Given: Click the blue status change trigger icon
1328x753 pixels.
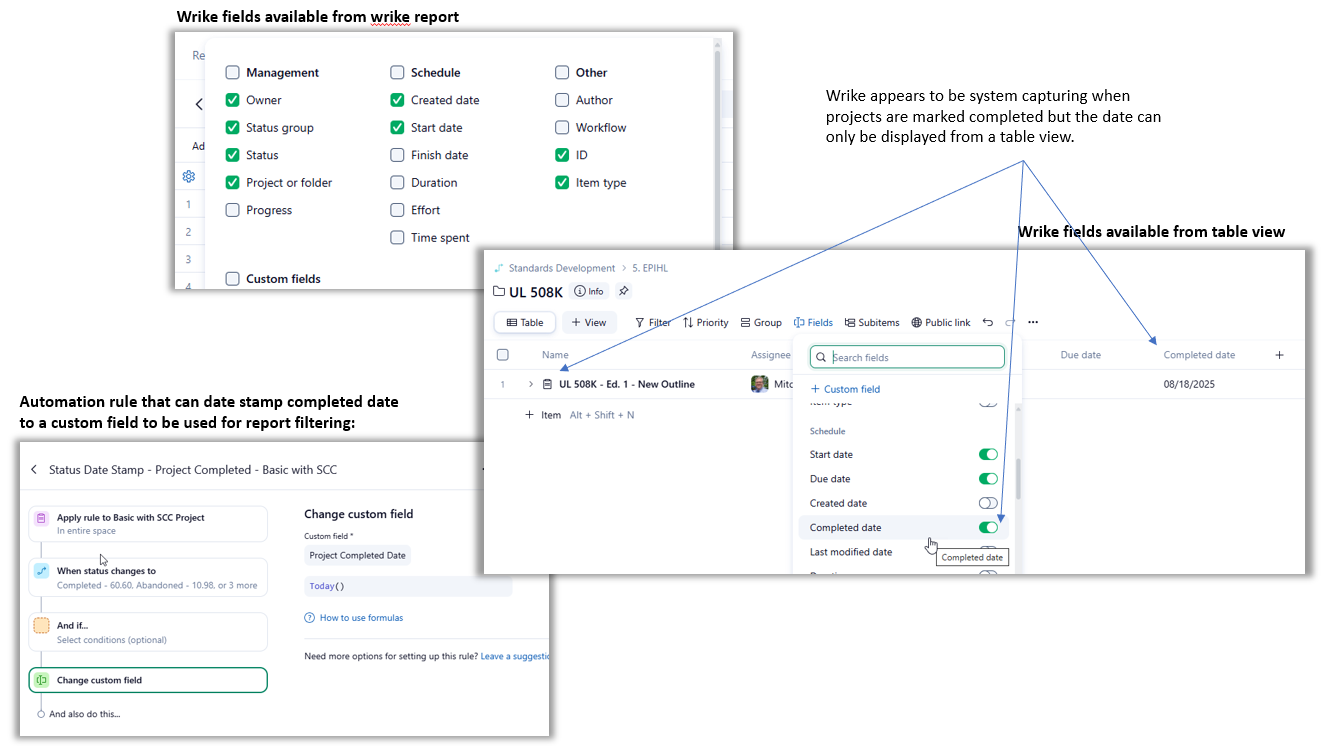Looking at the screenshot, I should 41,571.
